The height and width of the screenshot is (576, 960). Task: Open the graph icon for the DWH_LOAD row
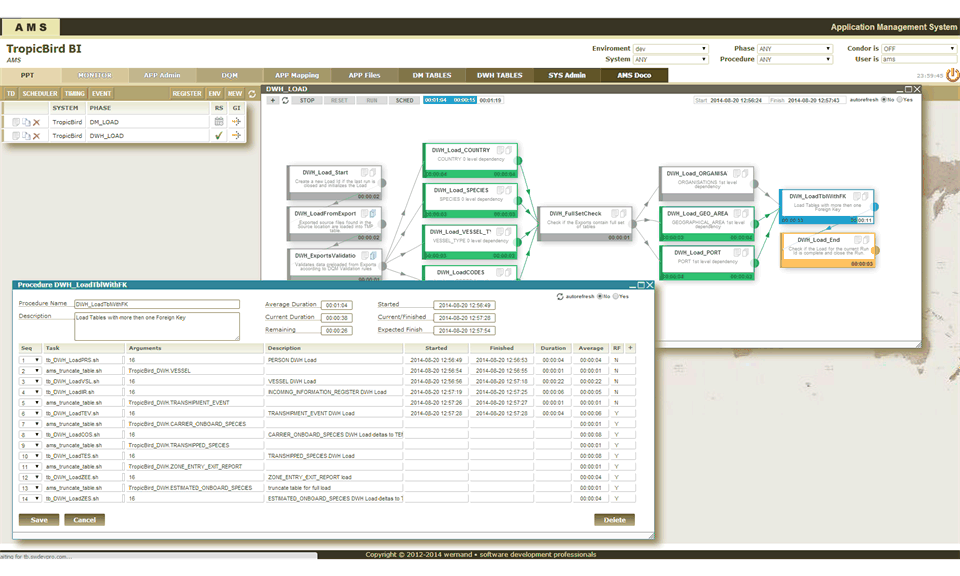tap(237, 135)
